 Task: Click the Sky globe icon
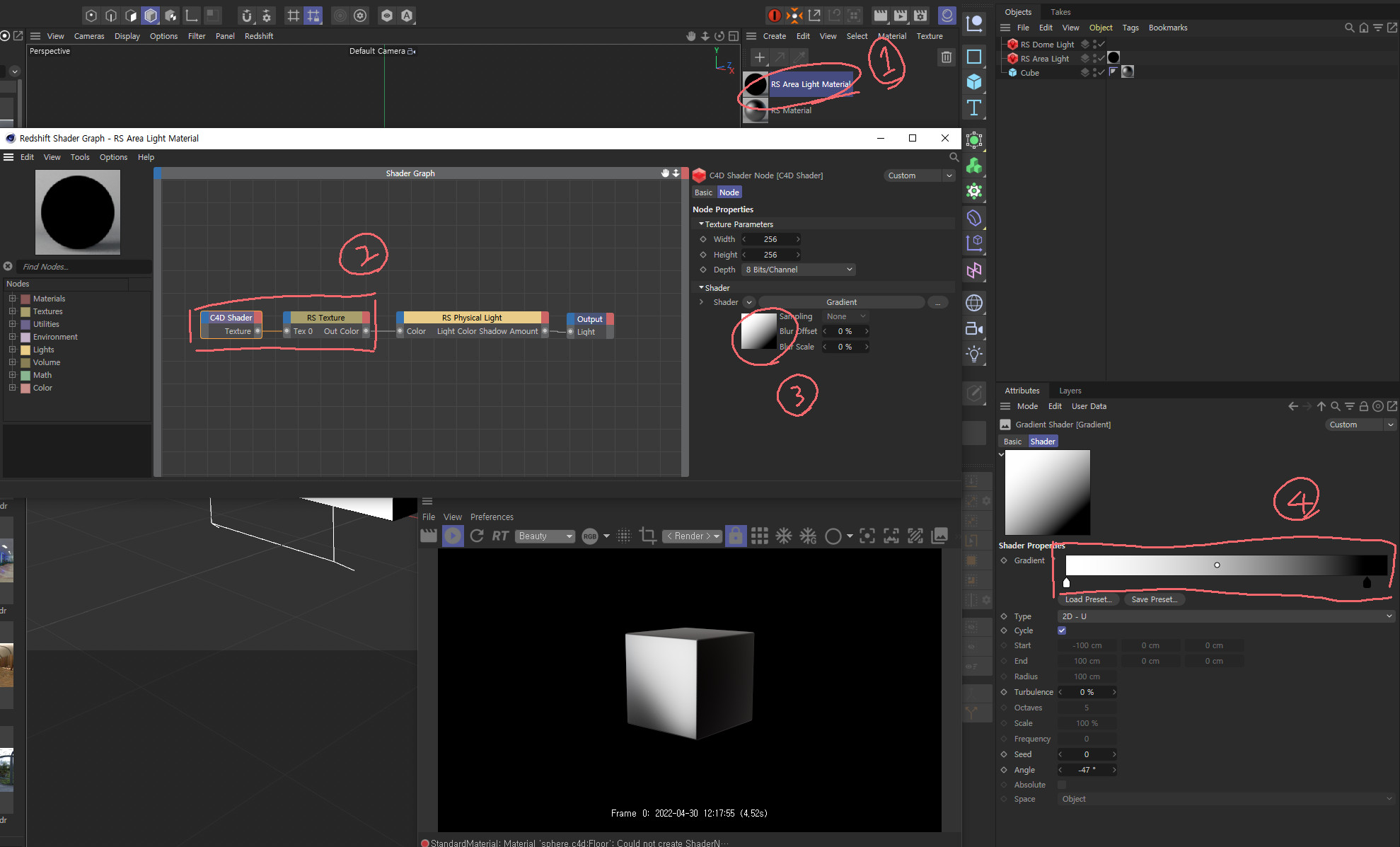tap(974, 303)
